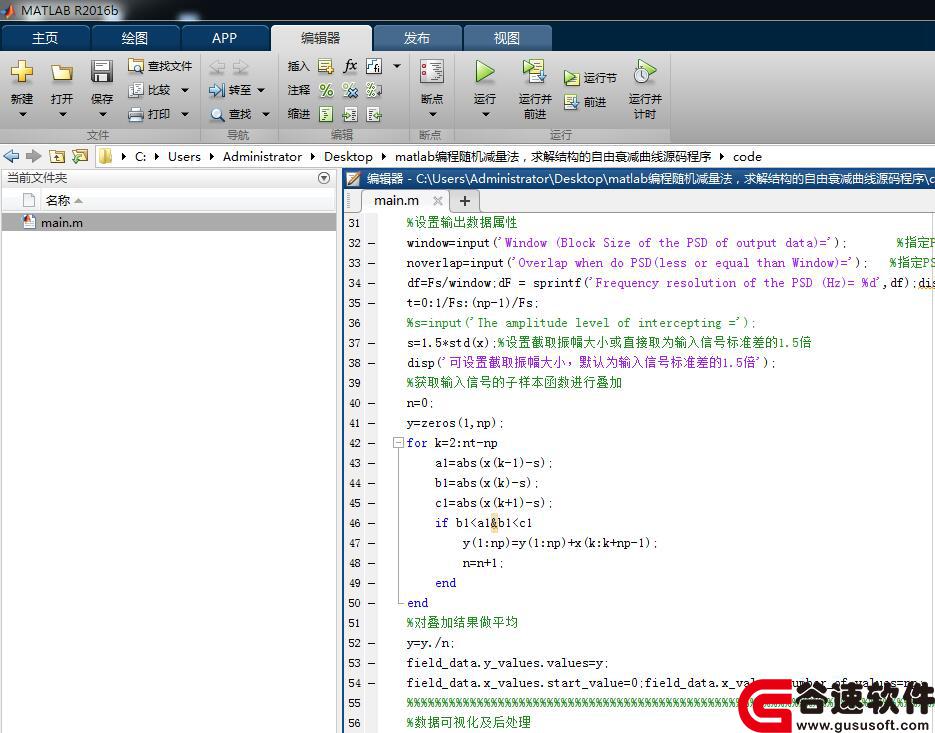Switch to the 主页 ribbon tab

[45, 38]
